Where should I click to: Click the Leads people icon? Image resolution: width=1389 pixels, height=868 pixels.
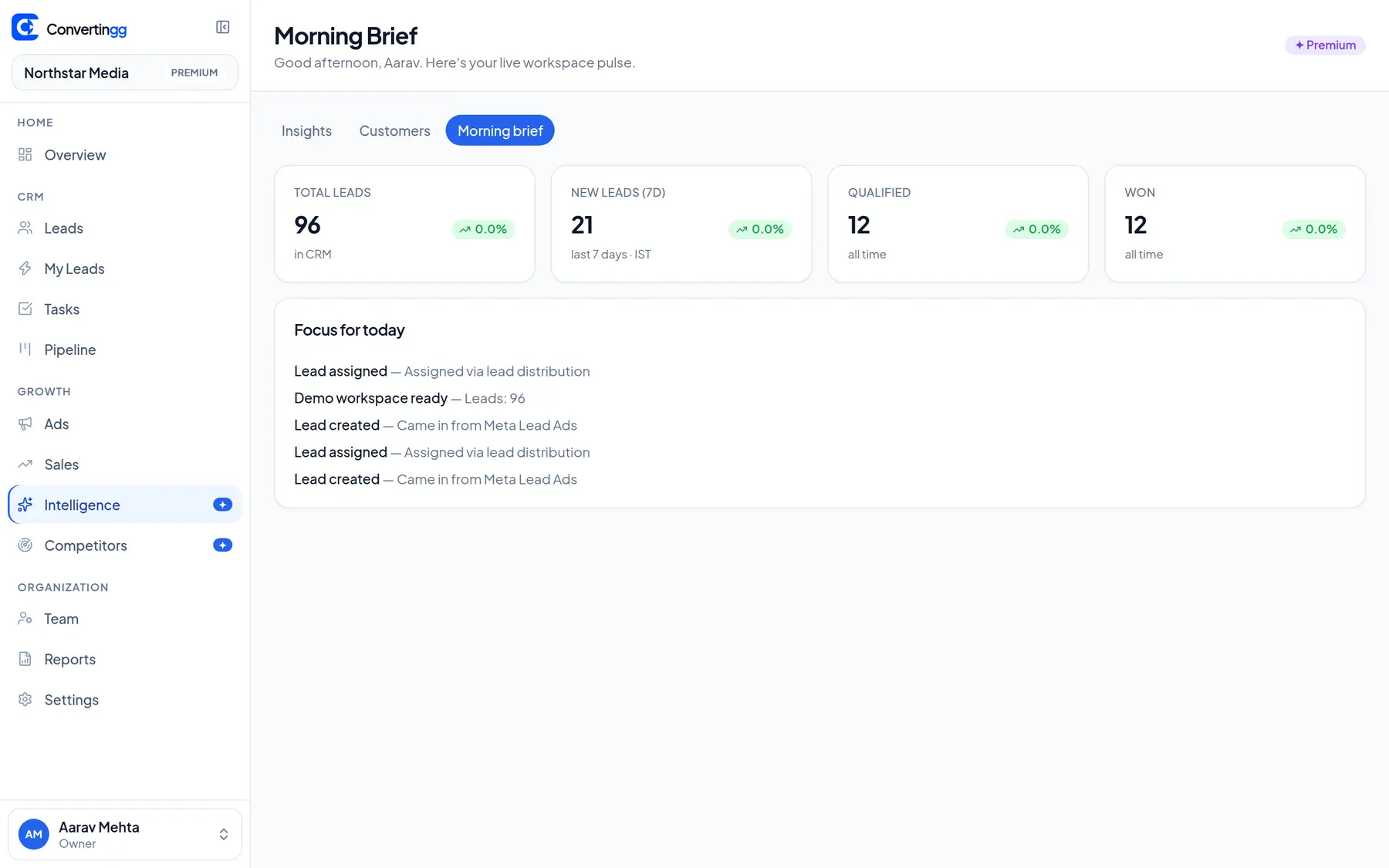pyautogui.click(x=25, y=228)
